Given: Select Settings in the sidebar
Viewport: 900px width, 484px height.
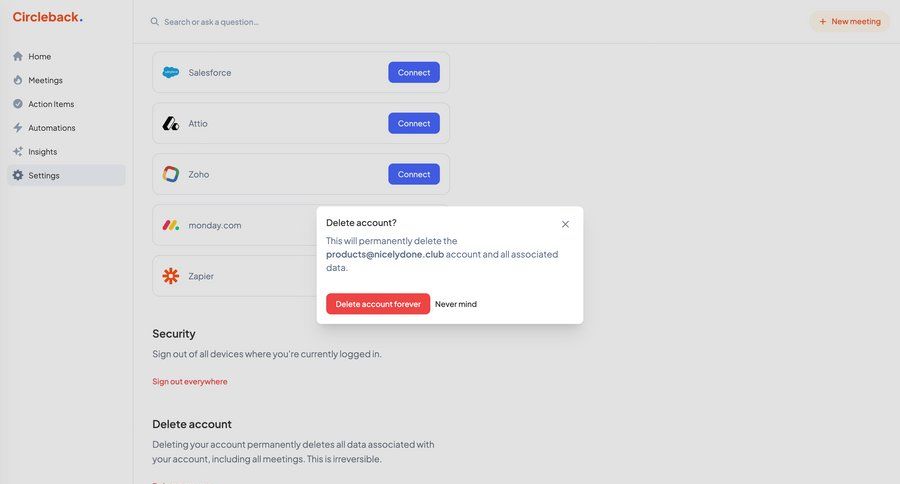Looking at the screenshot, I should 44,176.
